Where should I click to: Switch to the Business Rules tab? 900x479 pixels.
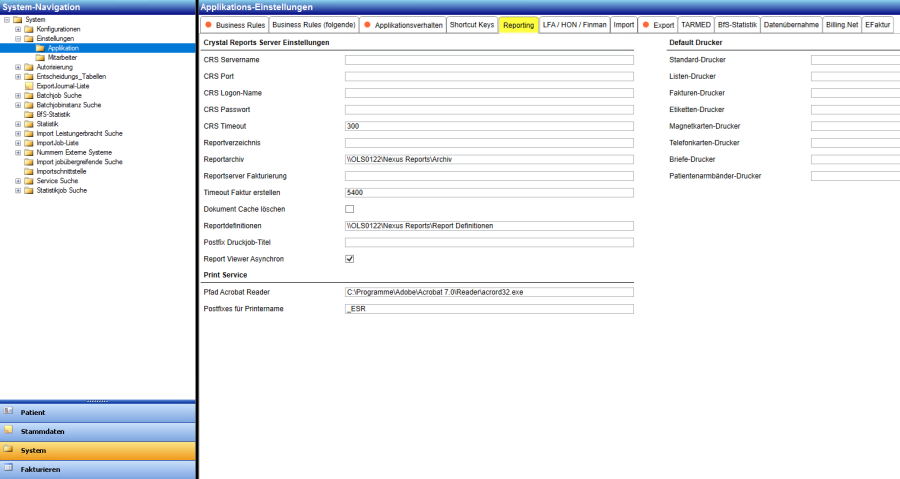pyautogui.click(x=235, y=25)
